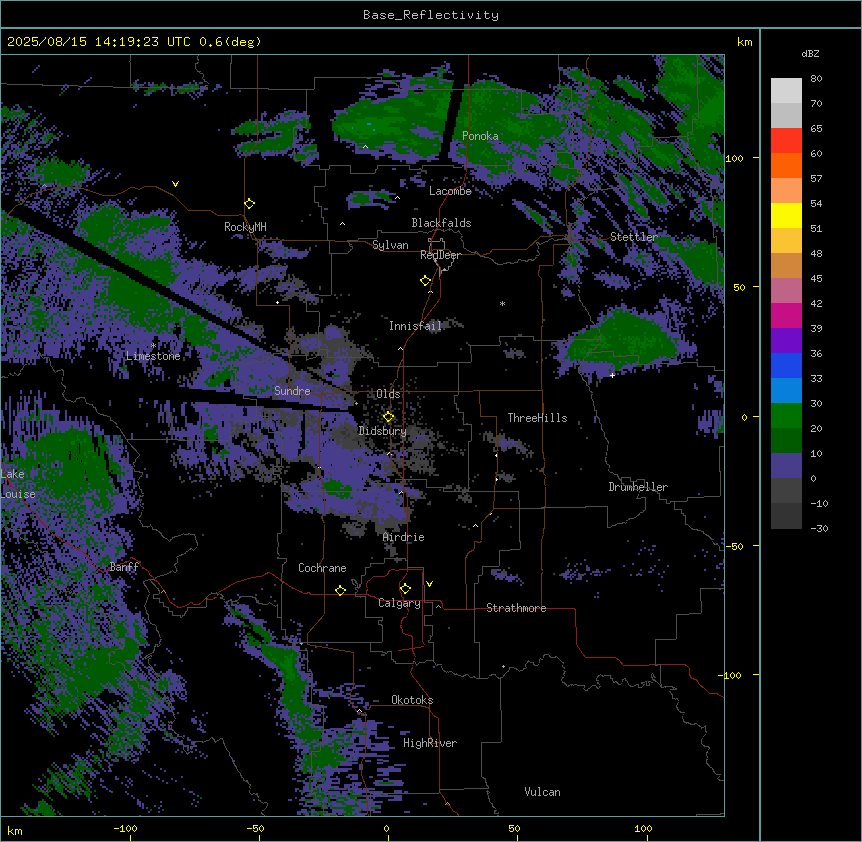Pick the yellow 54 dBZ legend swatch
Image resolution: width=862 pixels, height=842 pixels.
coord(786,216)
